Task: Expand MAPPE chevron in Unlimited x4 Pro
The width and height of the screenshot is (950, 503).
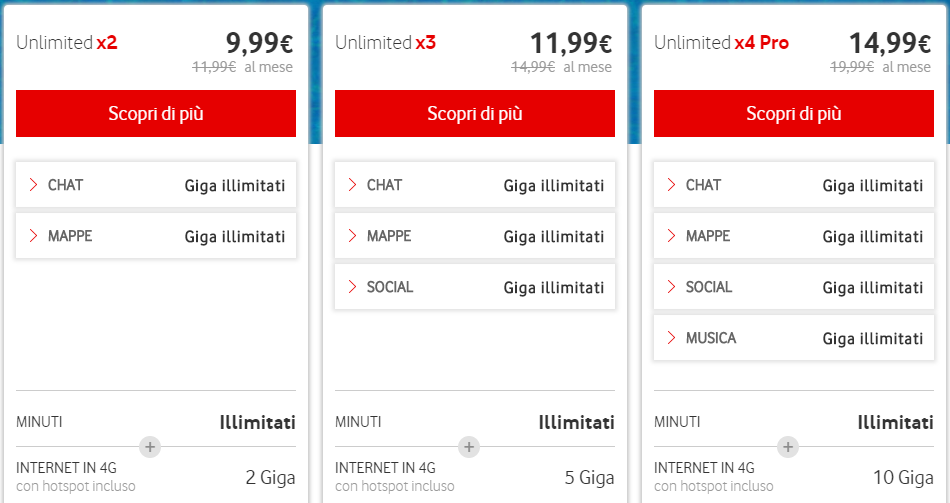Action: tap(671, 237)
